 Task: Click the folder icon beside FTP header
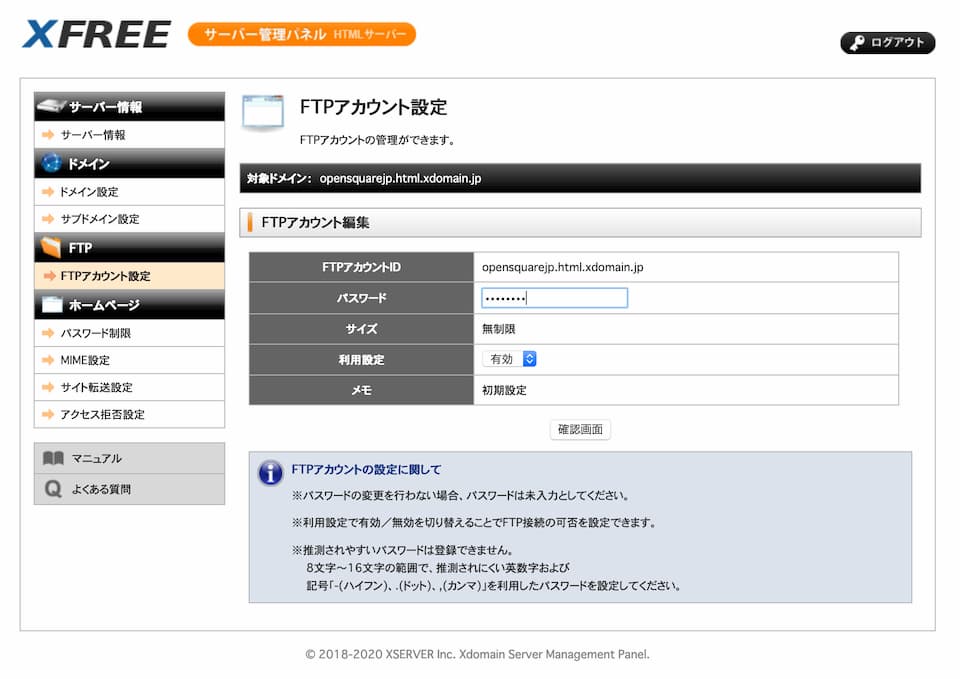(51, 247)
